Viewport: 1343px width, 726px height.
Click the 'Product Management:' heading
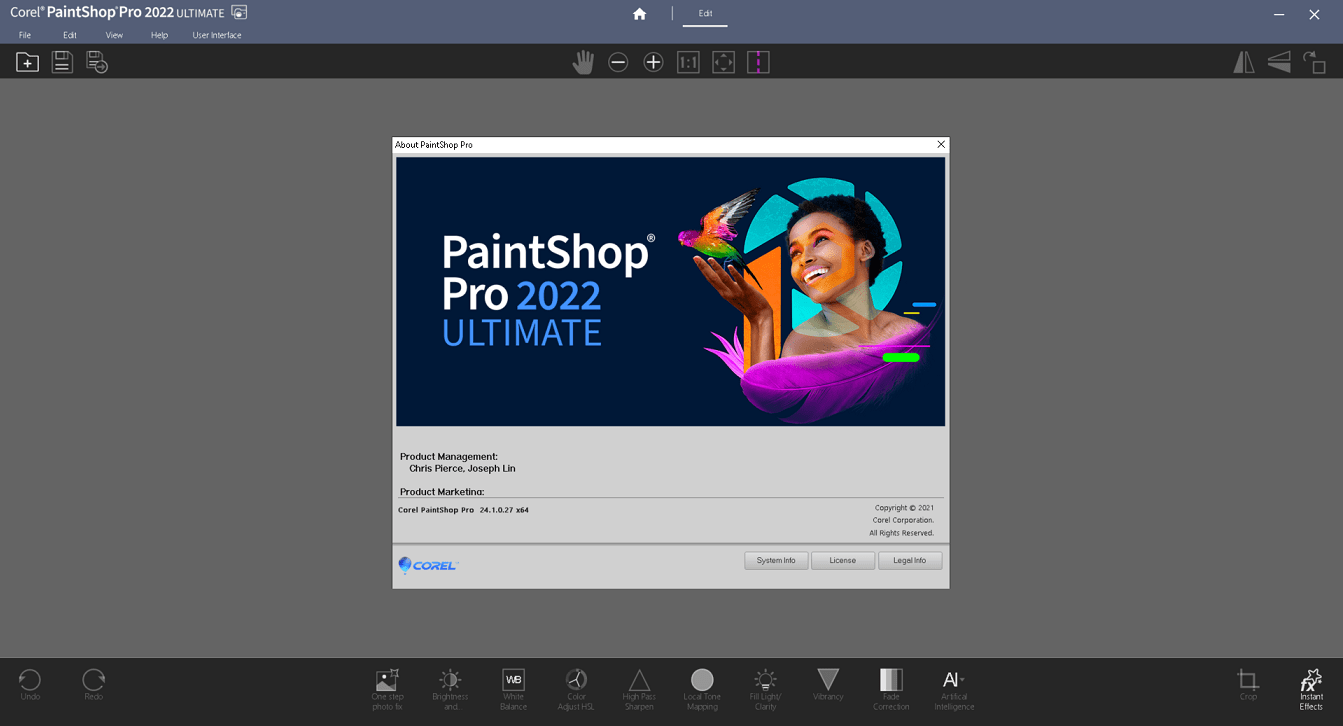point(449,457)
